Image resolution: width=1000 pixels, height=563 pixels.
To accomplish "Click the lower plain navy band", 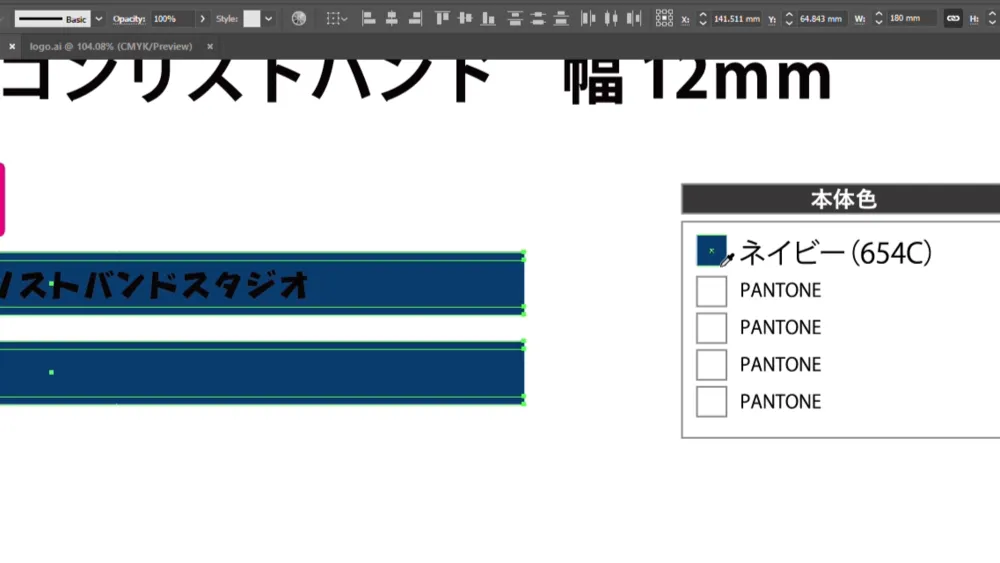I will pos(261,373).
